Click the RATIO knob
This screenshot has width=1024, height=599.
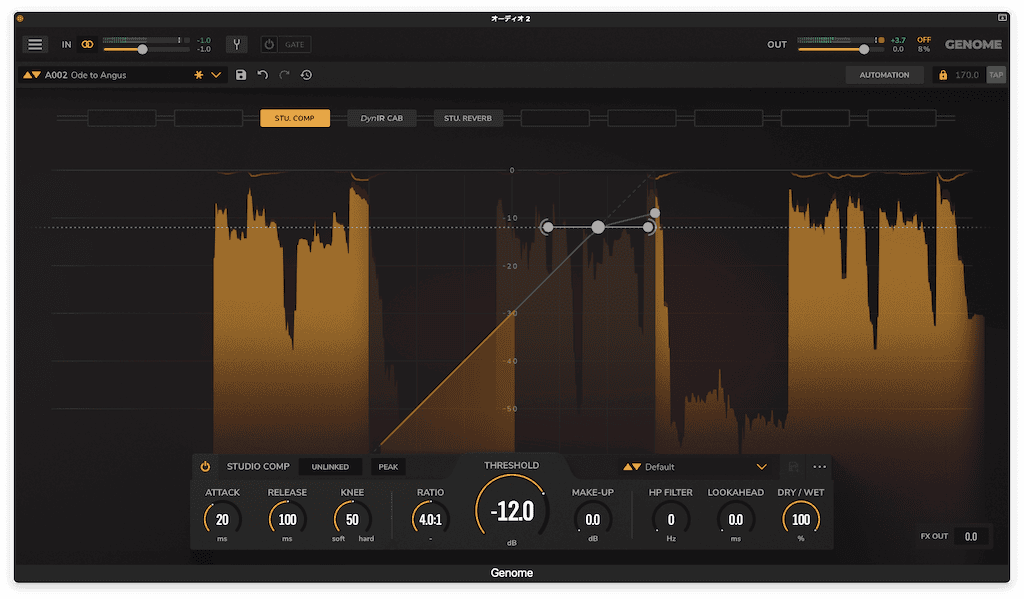point(430,519)
